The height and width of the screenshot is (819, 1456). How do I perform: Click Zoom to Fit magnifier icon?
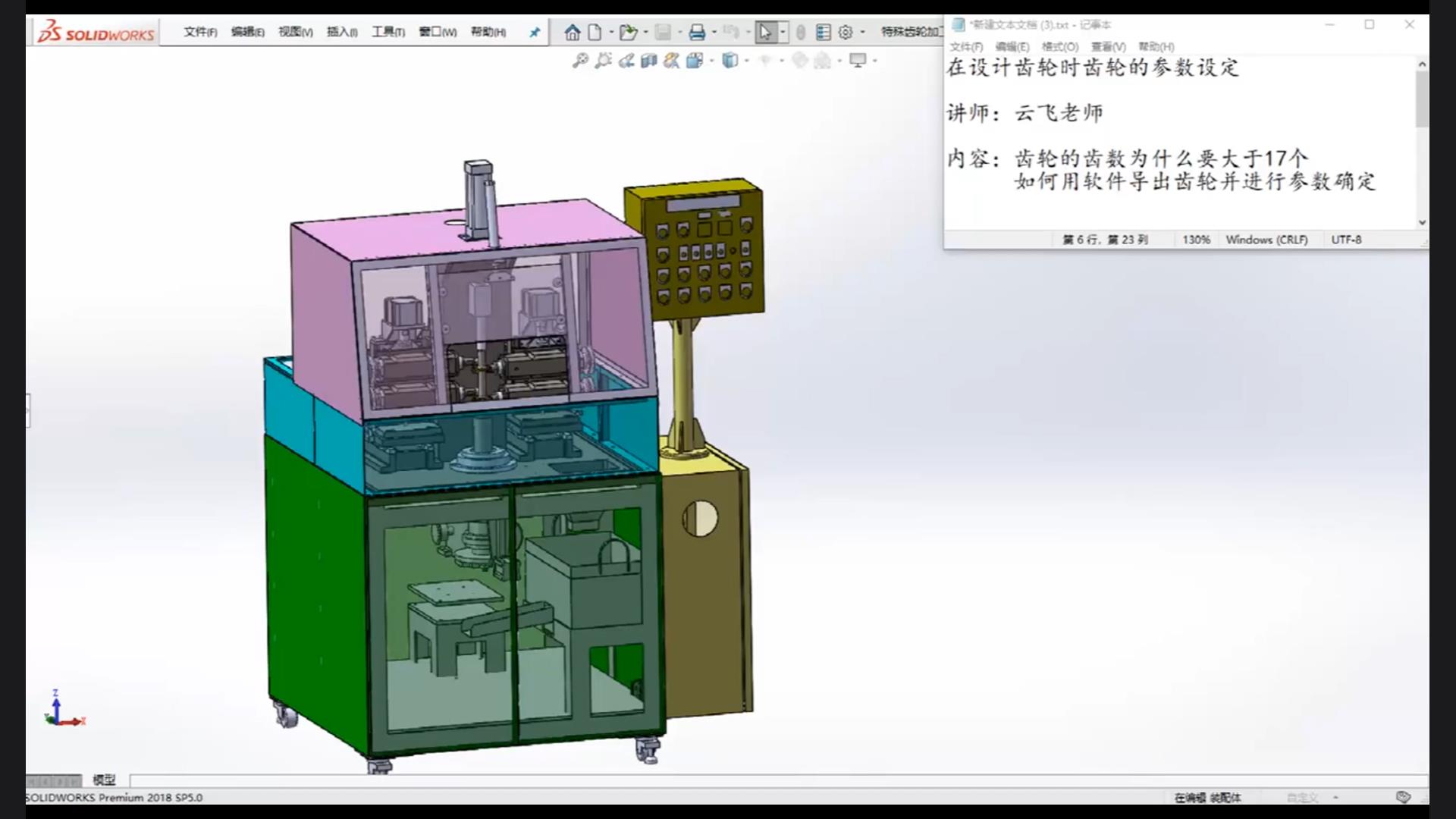coord(580,61)
